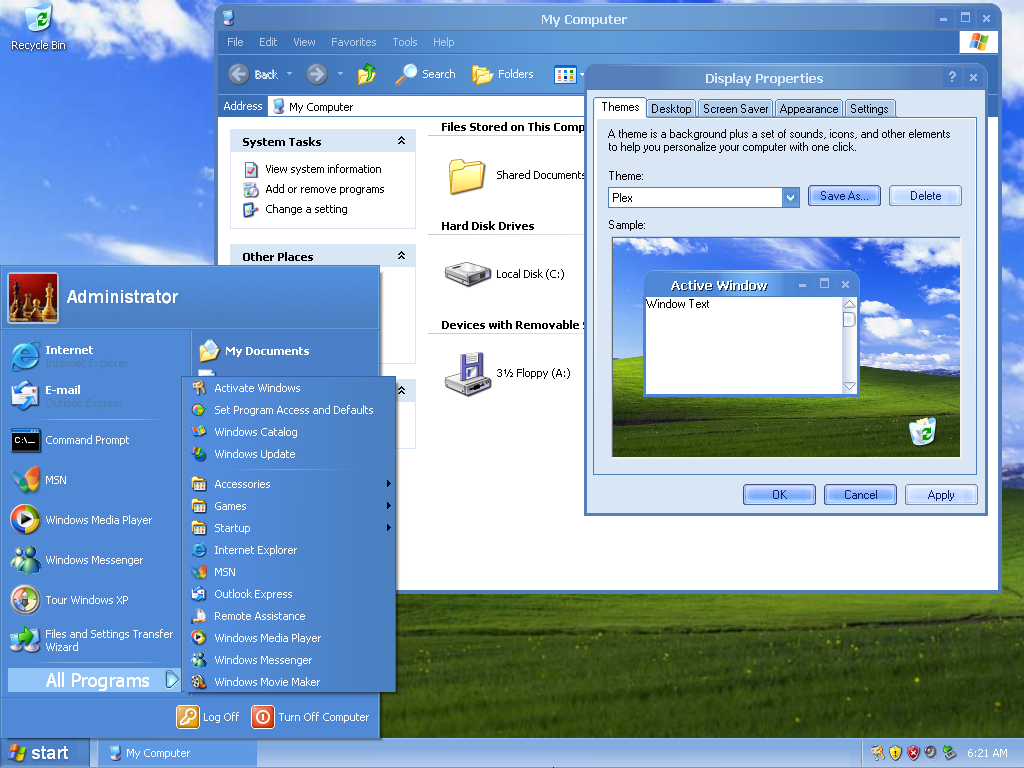Click the Up one level folder icon
The height and width of the screenshot is (768, 1024).
367,74
